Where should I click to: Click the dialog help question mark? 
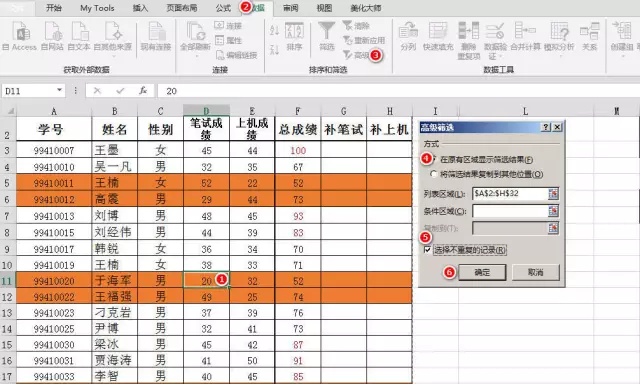[x=546, y=127]
